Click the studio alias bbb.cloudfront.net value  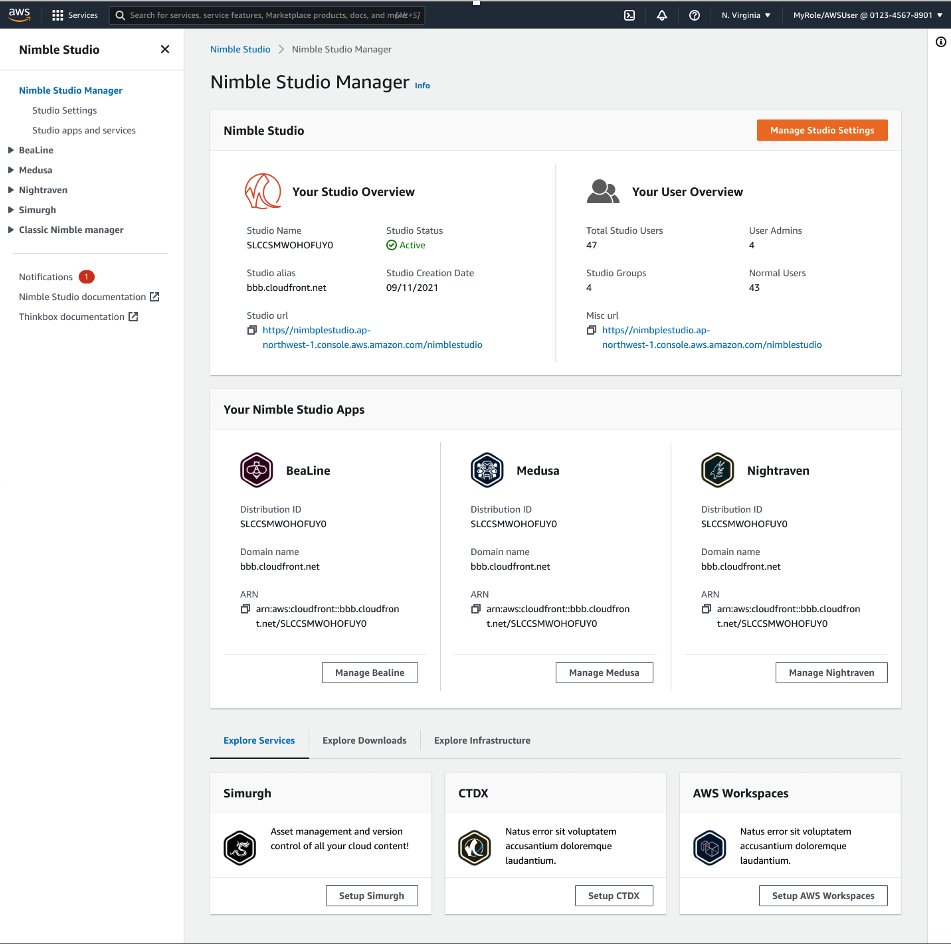(x=286, y=288)
